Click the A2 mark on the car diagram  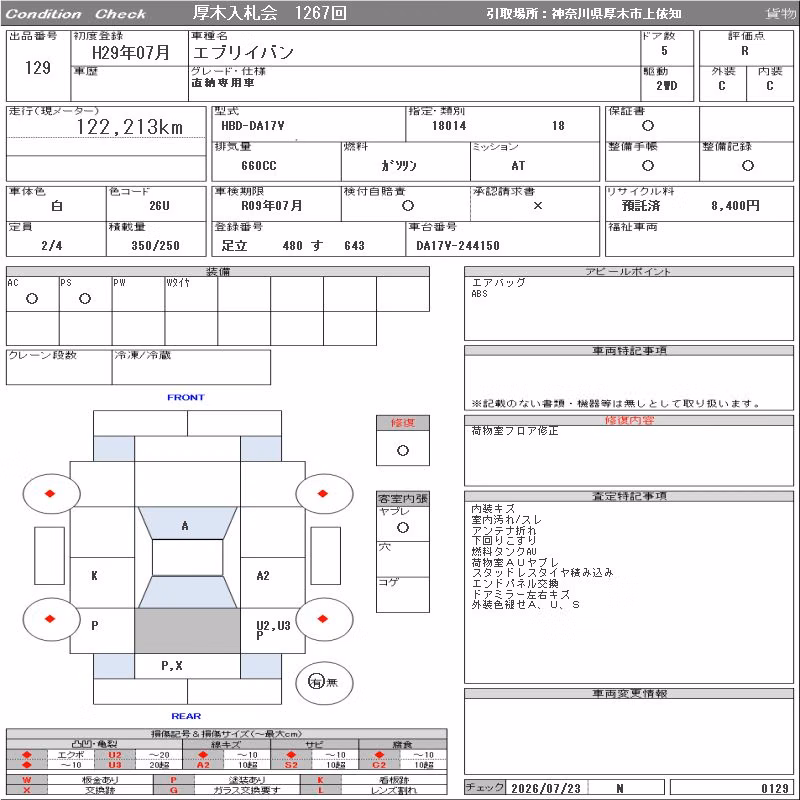click(x=263, y=576)
